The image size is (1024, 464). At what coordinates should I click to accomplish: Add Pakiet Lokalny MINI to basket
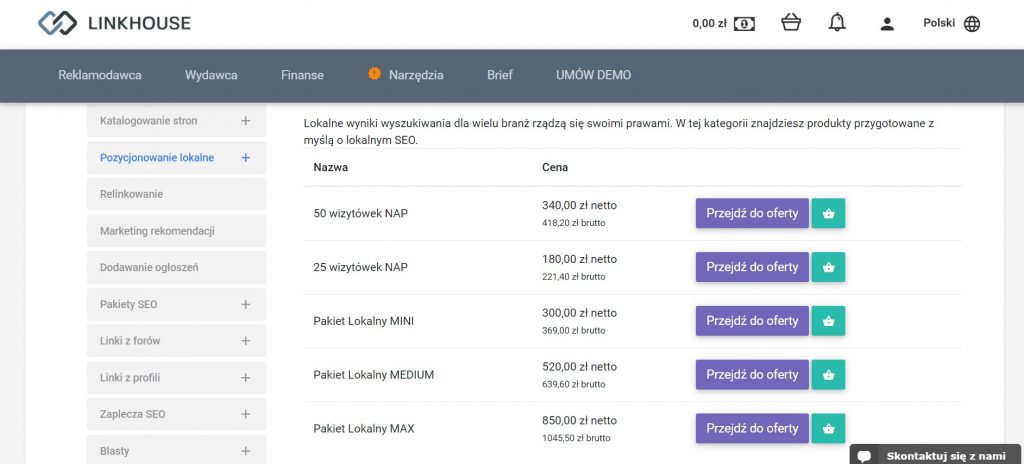829,321
